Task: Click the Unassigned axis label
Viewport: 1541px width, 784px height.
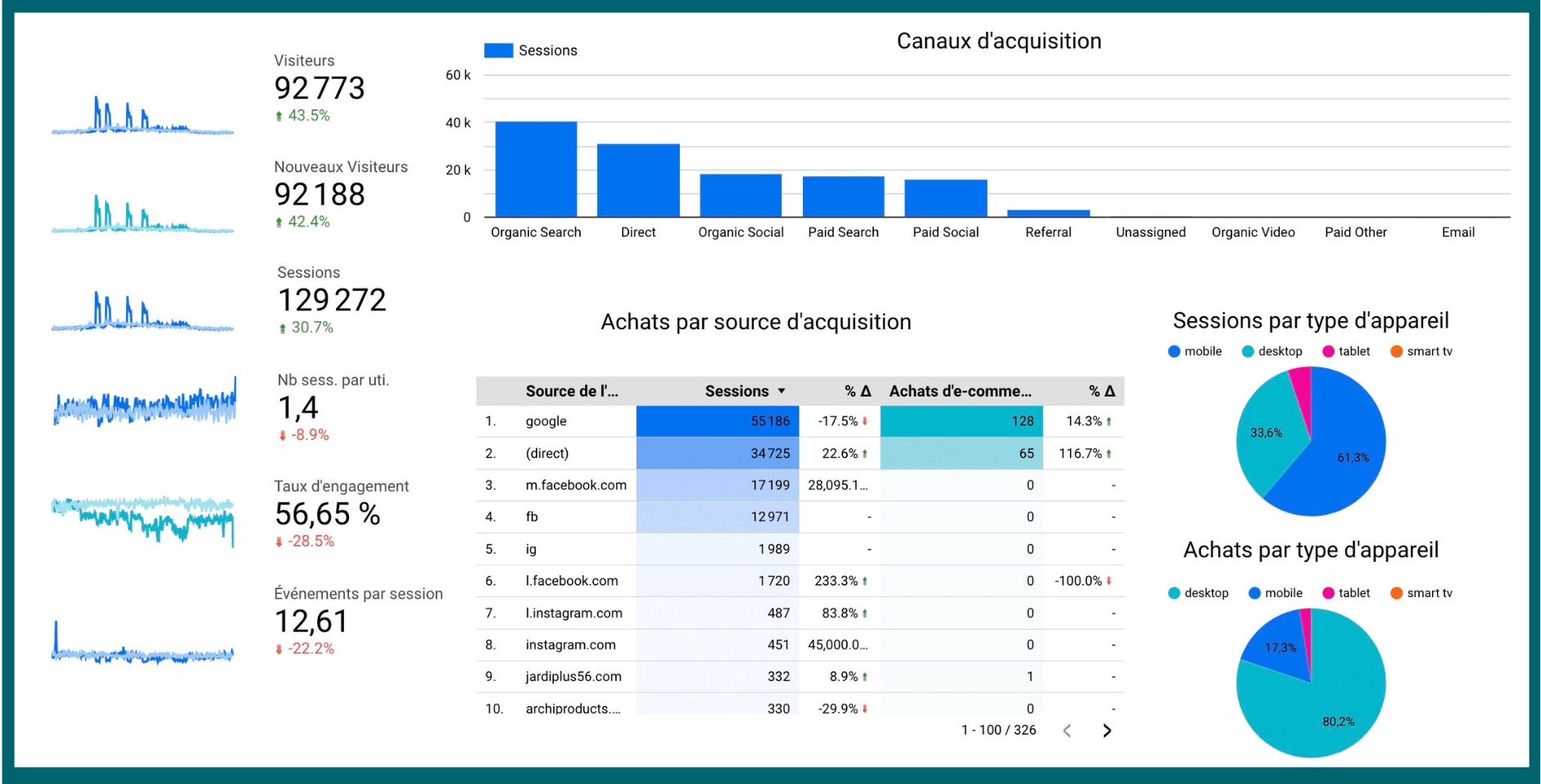Action: [x=1150, y=233]
